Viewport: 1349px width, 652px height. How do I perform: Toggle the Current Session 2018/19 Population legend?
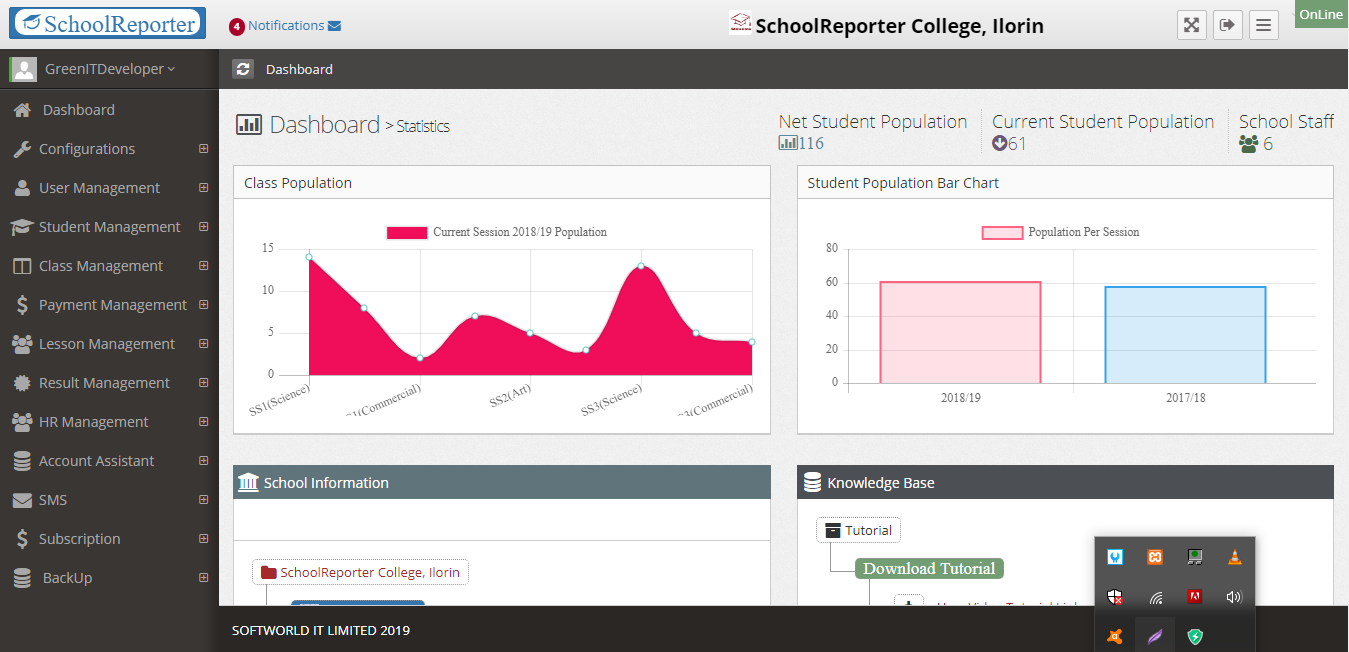497,232
